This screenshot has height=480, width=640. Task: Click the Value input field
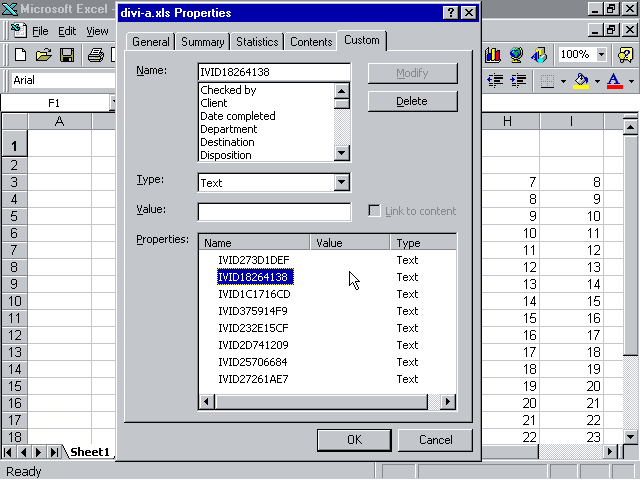click(274, 212)
